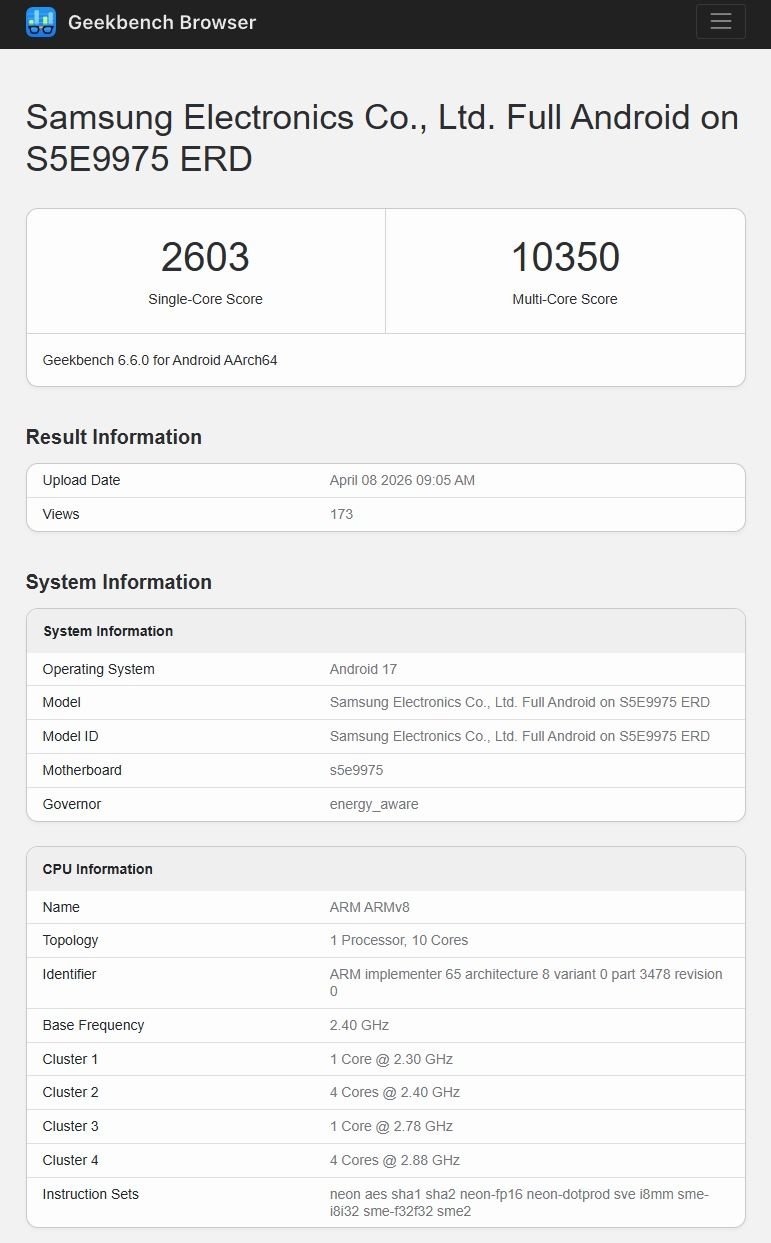Click the CPU Information table header
This screenshot has width=771, height=1243.
98,869
